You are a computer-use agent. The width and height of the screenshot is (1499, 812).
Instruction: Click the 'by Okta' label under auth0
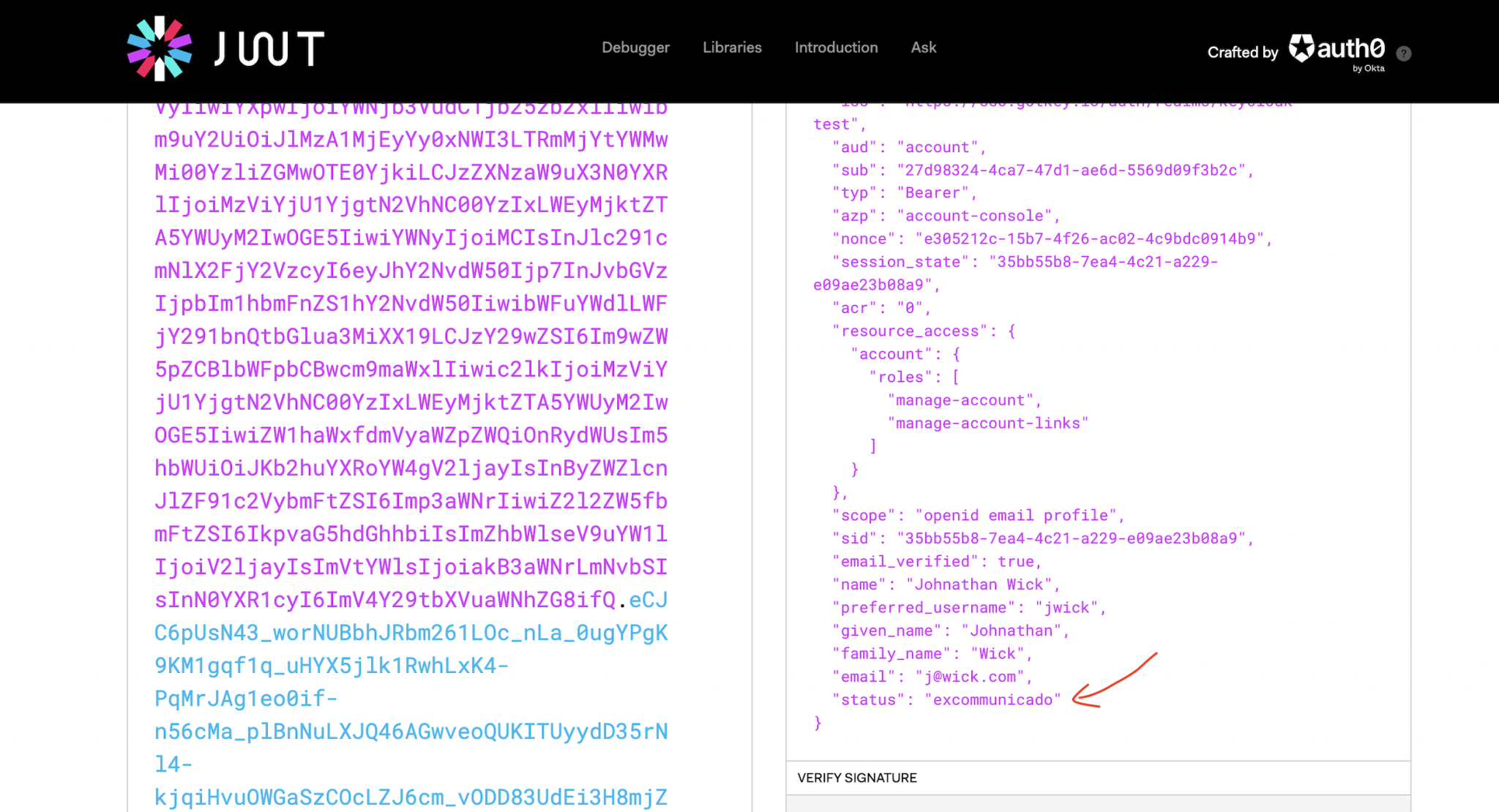click(1368, 68)
